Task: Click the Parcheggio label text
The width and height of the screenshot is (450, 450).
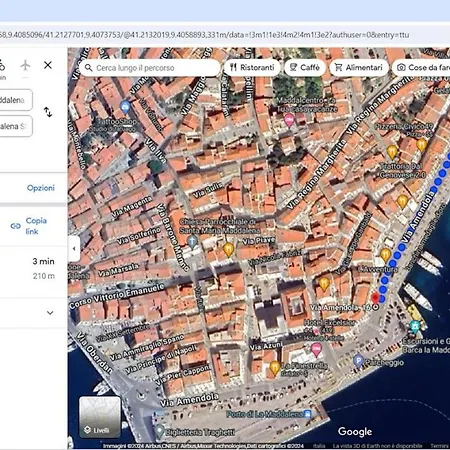Action: tap(384, 362)
